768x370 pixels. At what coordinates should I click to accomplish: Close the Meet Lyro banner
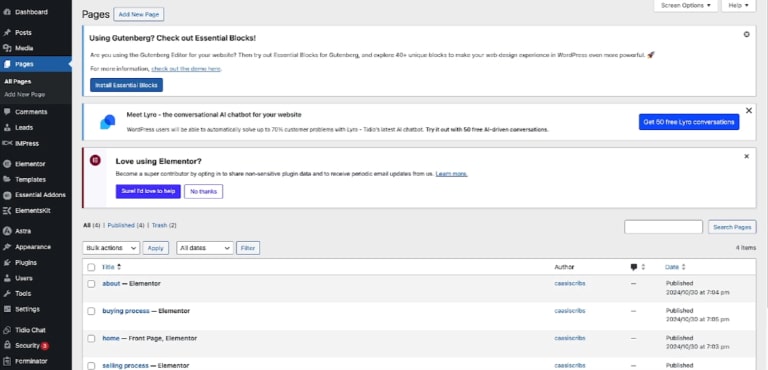click(748, 111)
